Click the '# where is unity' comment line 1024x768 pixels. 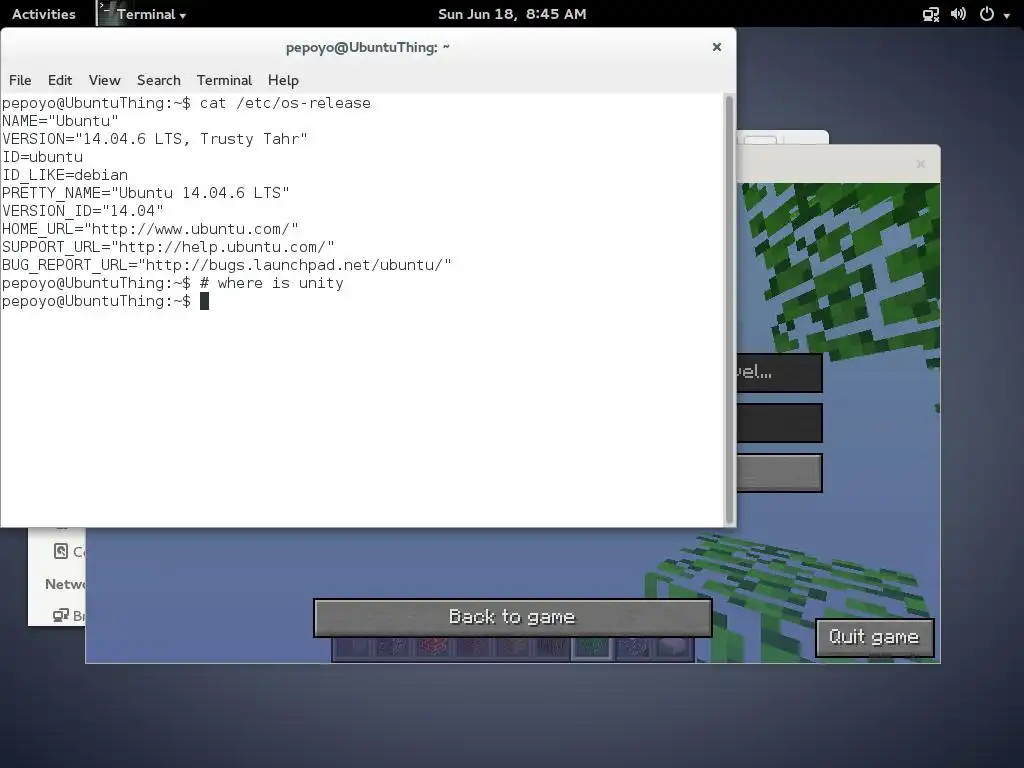tap(272, 283)
